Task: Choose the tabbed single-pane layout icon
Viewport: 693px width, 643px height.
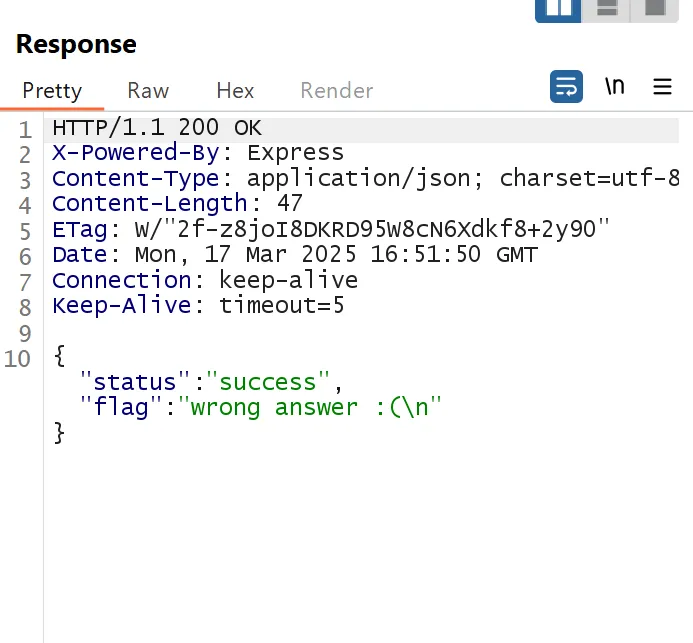Action: point(655,8)
